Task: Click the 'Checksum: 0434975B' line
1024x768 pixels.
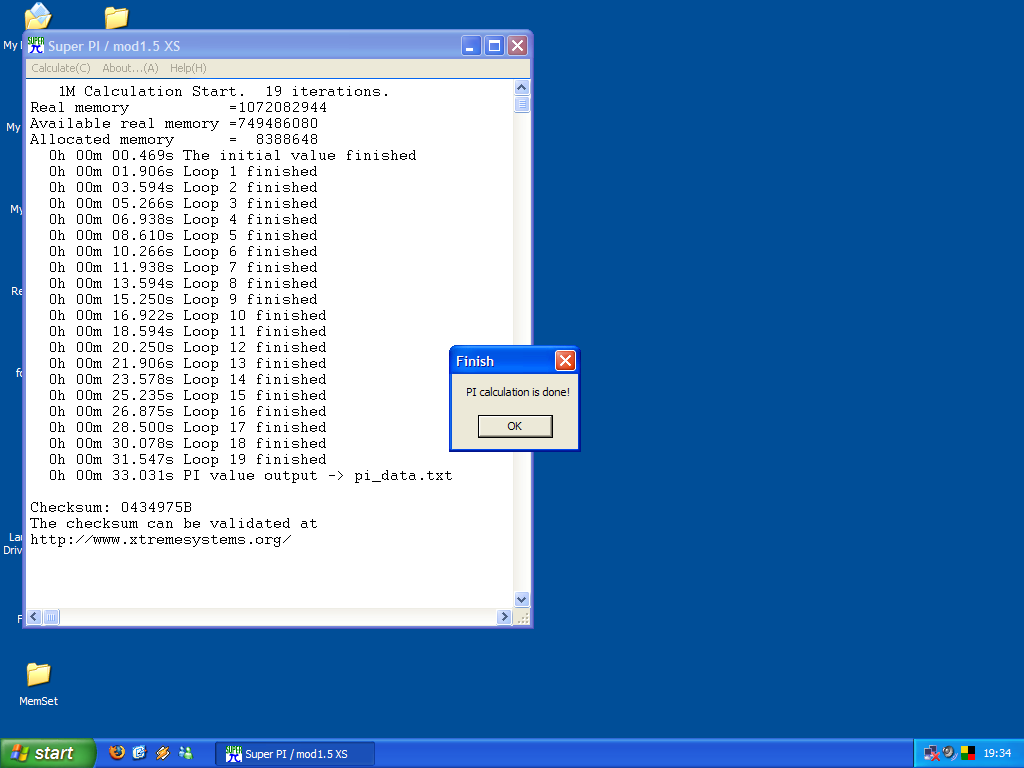Action: 111,507
